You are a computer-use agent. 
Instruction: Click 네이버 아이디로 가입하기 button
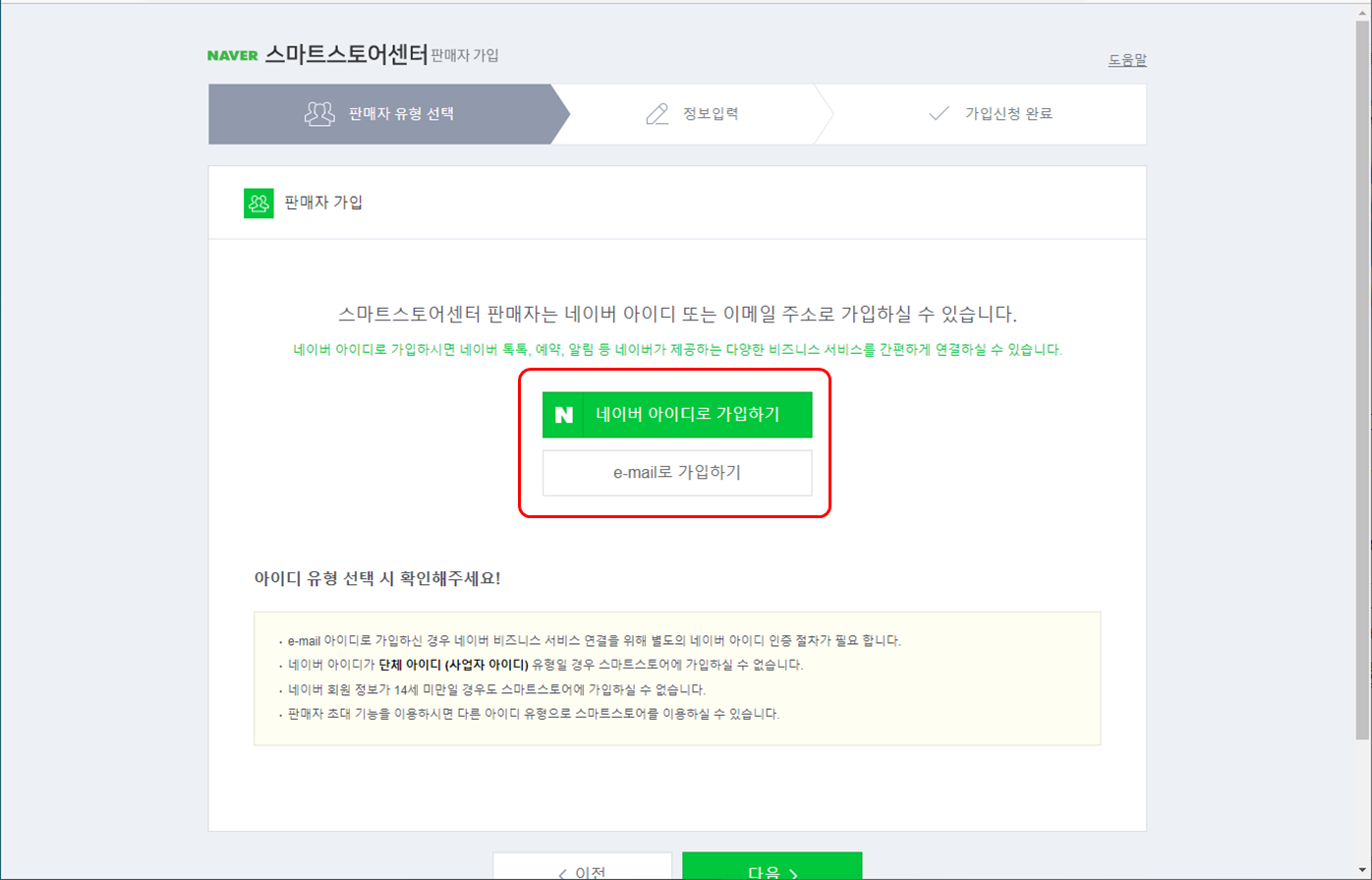click(x=677, y=415)
